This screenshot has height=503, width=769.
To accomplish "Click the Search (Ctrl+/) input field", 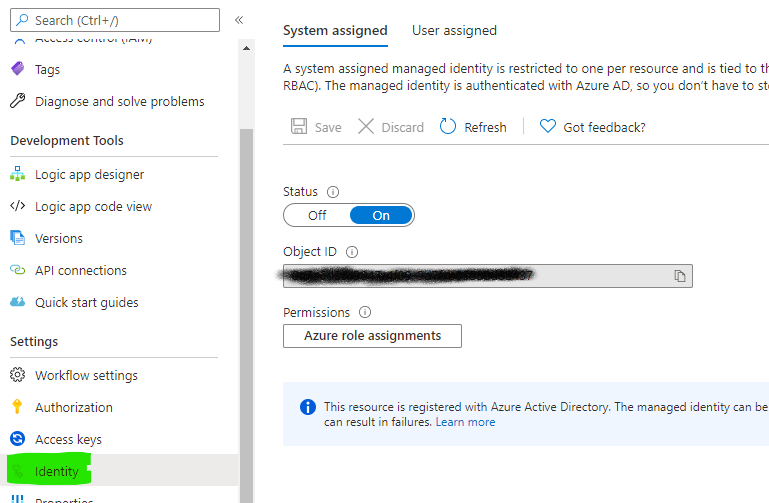I will click(x=115, y=20).
